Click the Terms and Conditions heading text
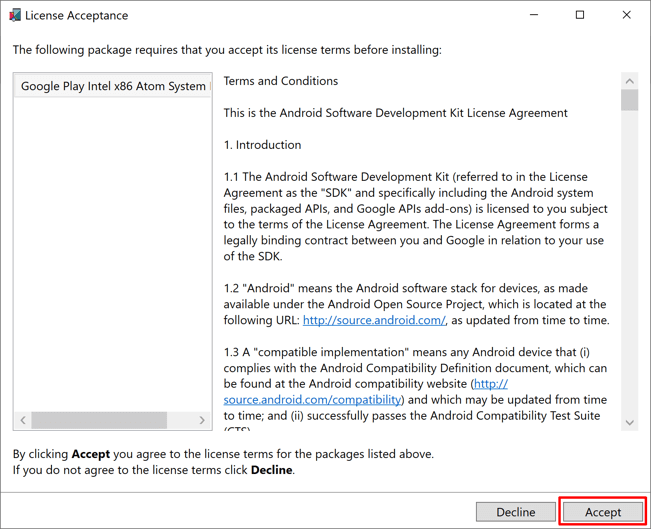The image size is (651, 529). pos(280,81)
